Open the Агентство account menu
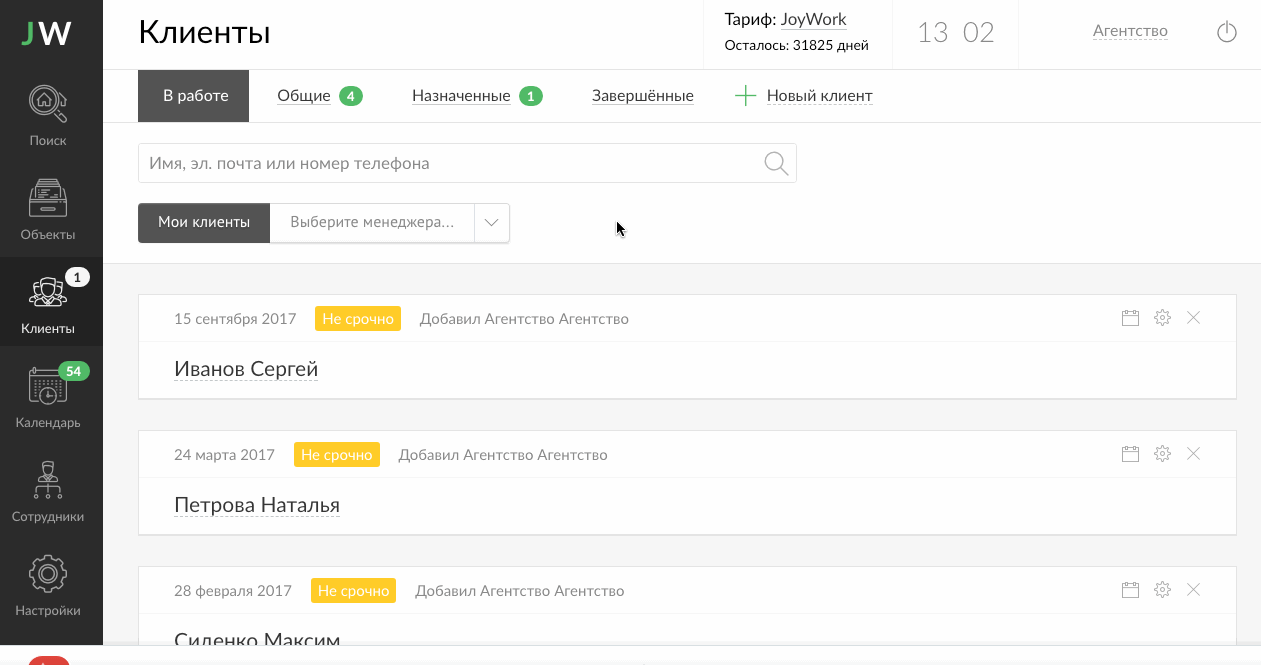The width and height of the screenshot is (1261, 665). [1130, 31]
